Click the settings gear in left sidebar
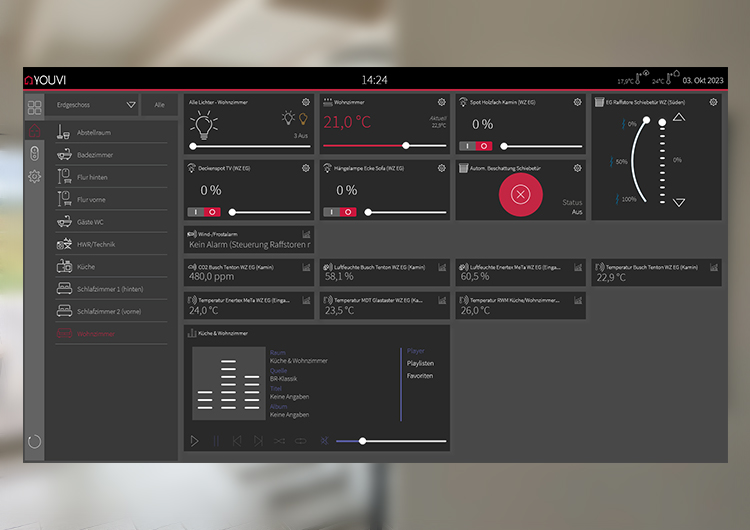 [x=35, y=177]
